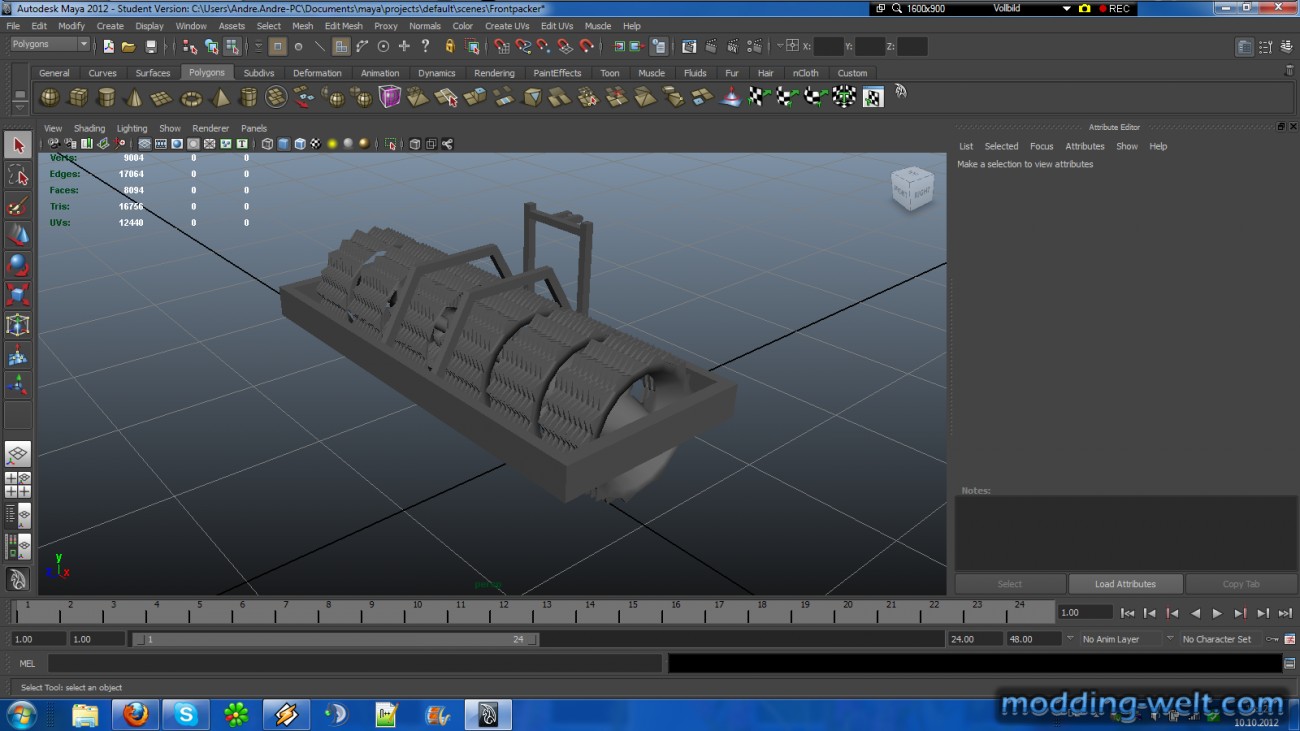The width and height of the screenshot is (1300, 731).
Task: Switch to four view layout
Action: tap(18, 485)
